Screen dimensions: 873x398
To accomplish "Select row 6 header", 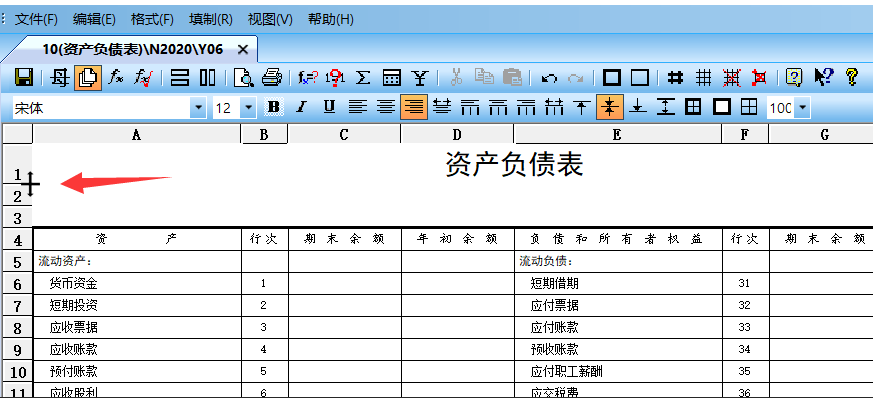I will click(17, 284).
